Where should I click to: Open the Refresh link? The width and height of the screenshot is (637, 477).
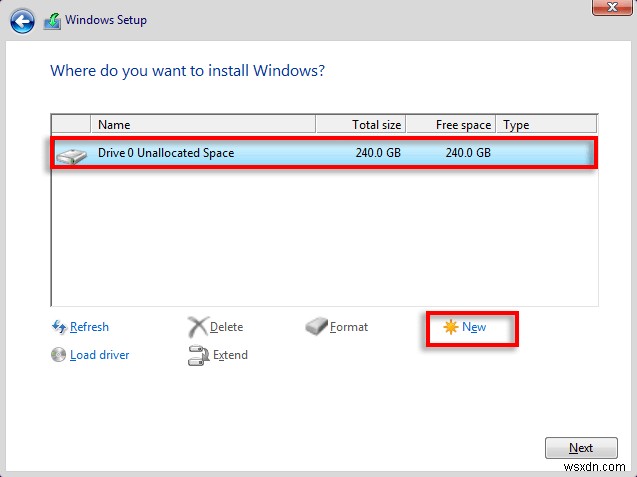[89, 327]
